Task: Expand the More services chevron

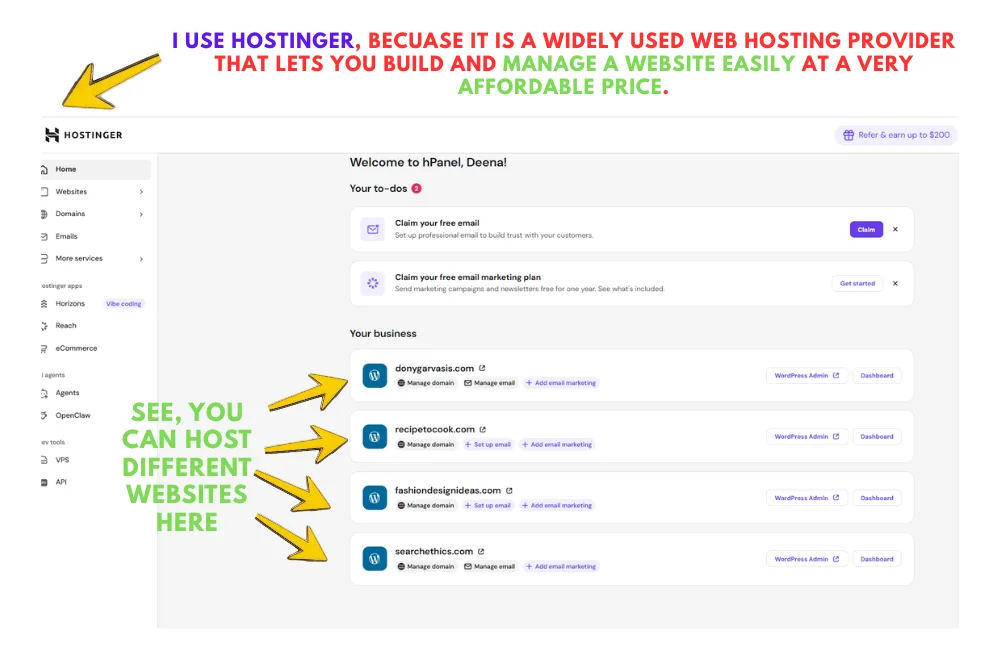Action: 141,259
